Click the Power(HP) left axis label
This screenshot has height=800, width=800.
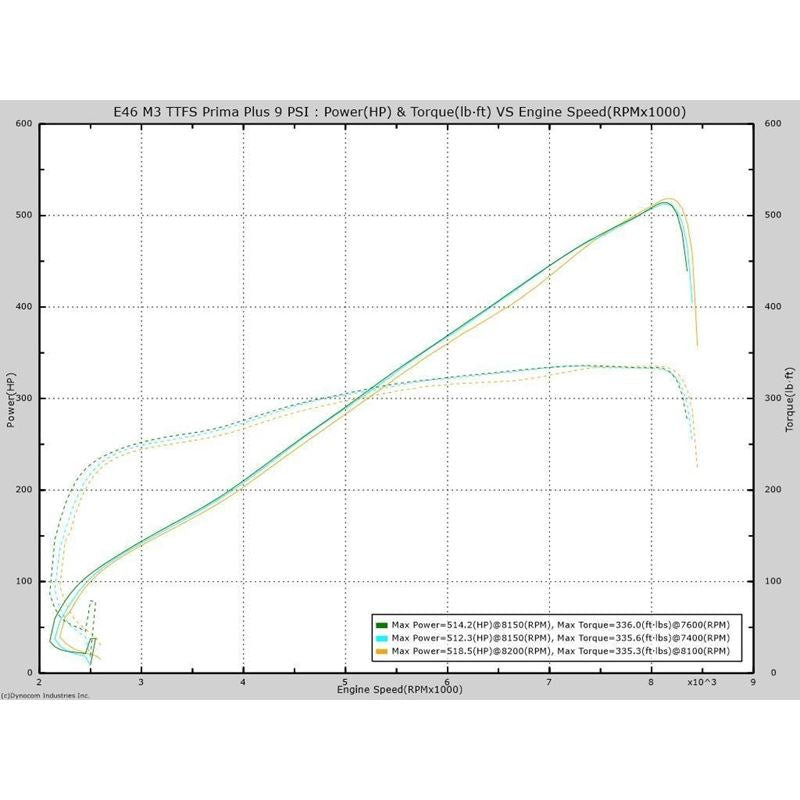point(10,399)
